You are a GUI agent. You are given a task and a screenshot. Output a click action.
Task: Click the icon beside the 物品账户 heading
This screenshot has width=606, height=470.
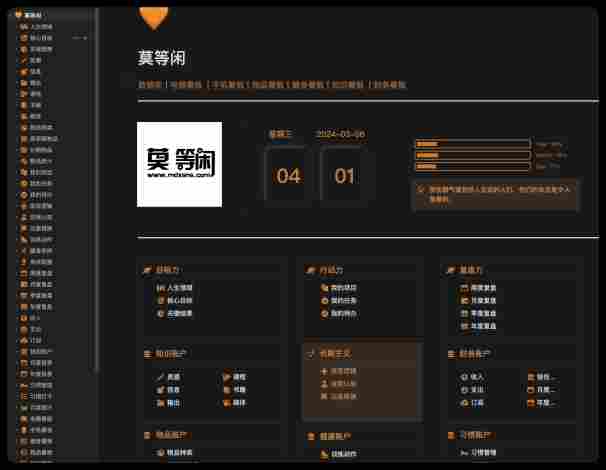[148, 436]
